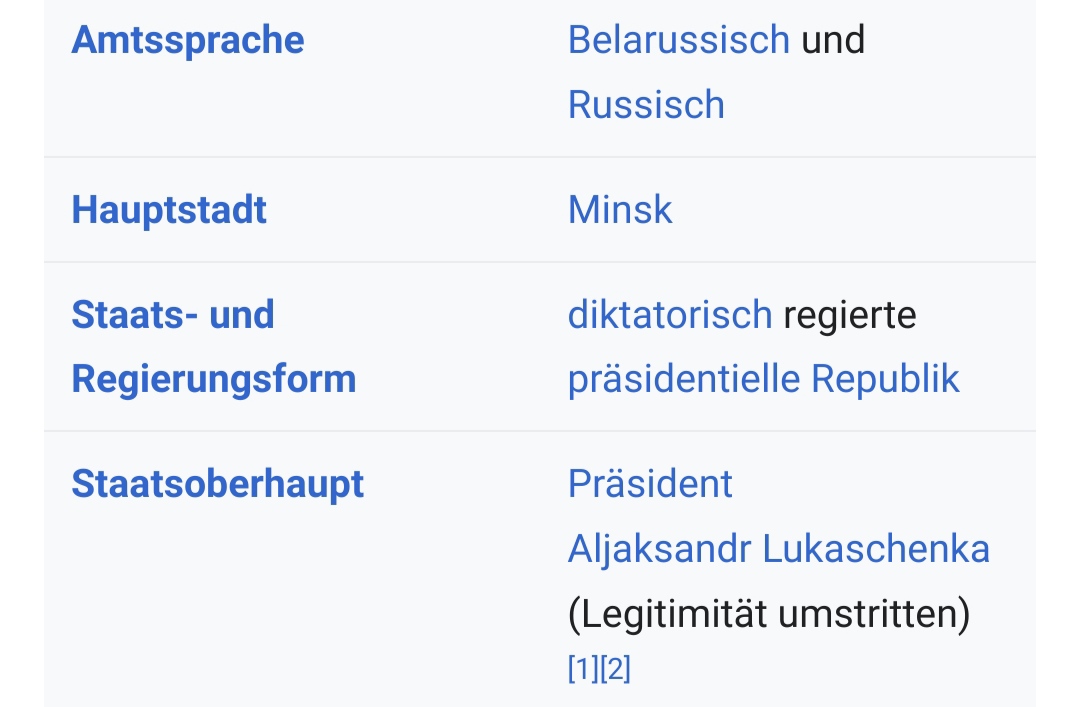Open the Amtssprache link
This screenshot has width=1080, height=707.
click(188, 40)
